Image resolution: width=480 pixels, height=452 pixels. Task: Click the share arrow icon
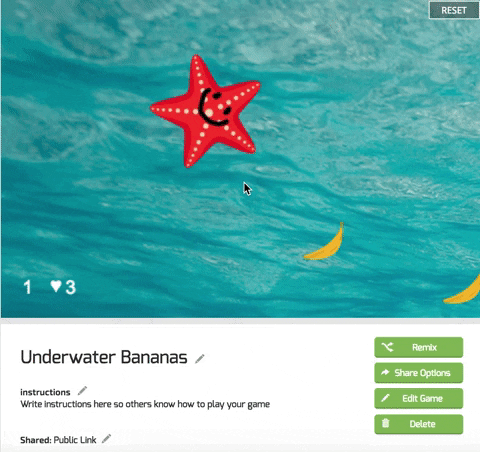pos(385,372)
